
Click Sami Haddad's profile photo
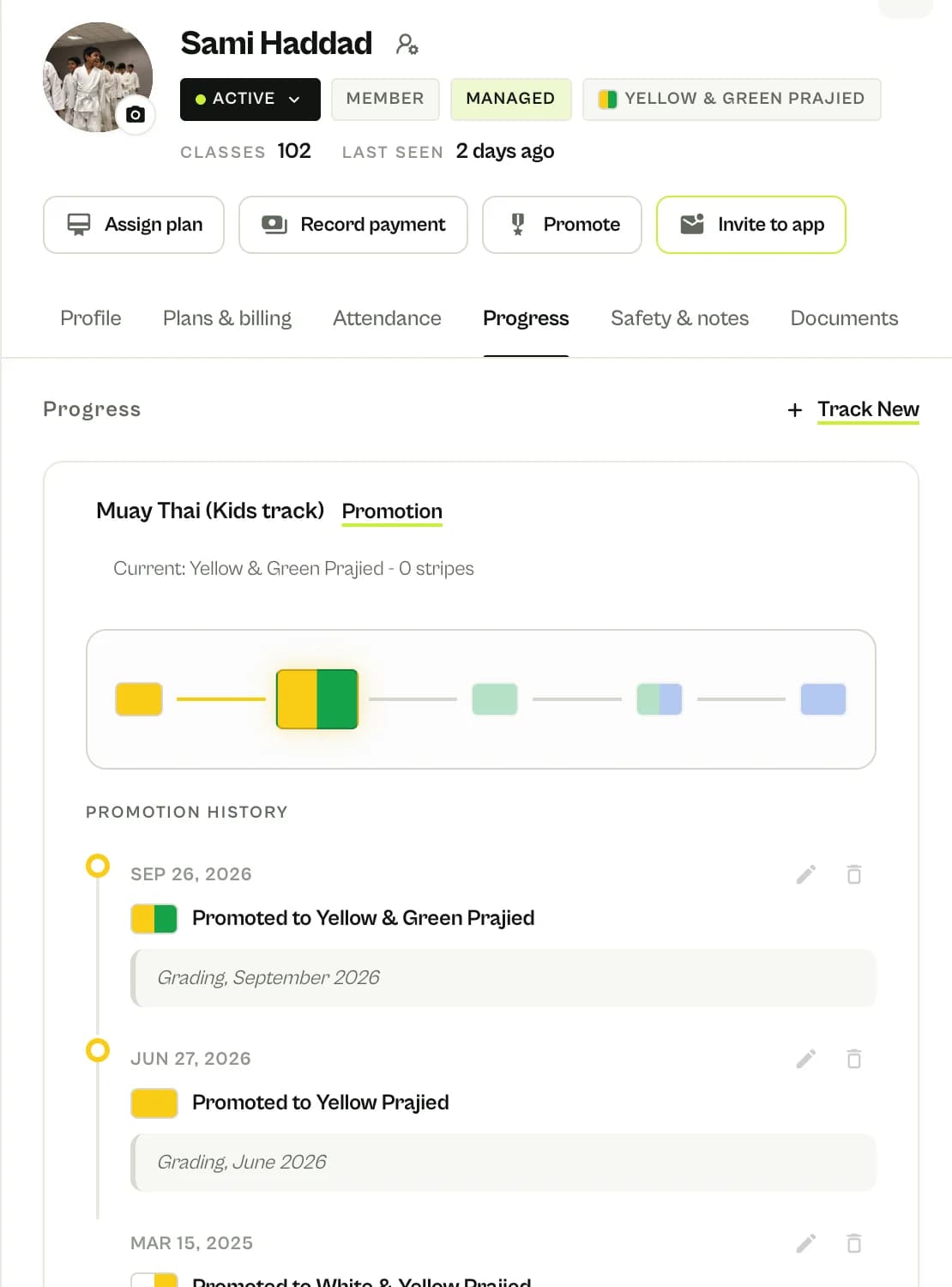coord(98,77)
